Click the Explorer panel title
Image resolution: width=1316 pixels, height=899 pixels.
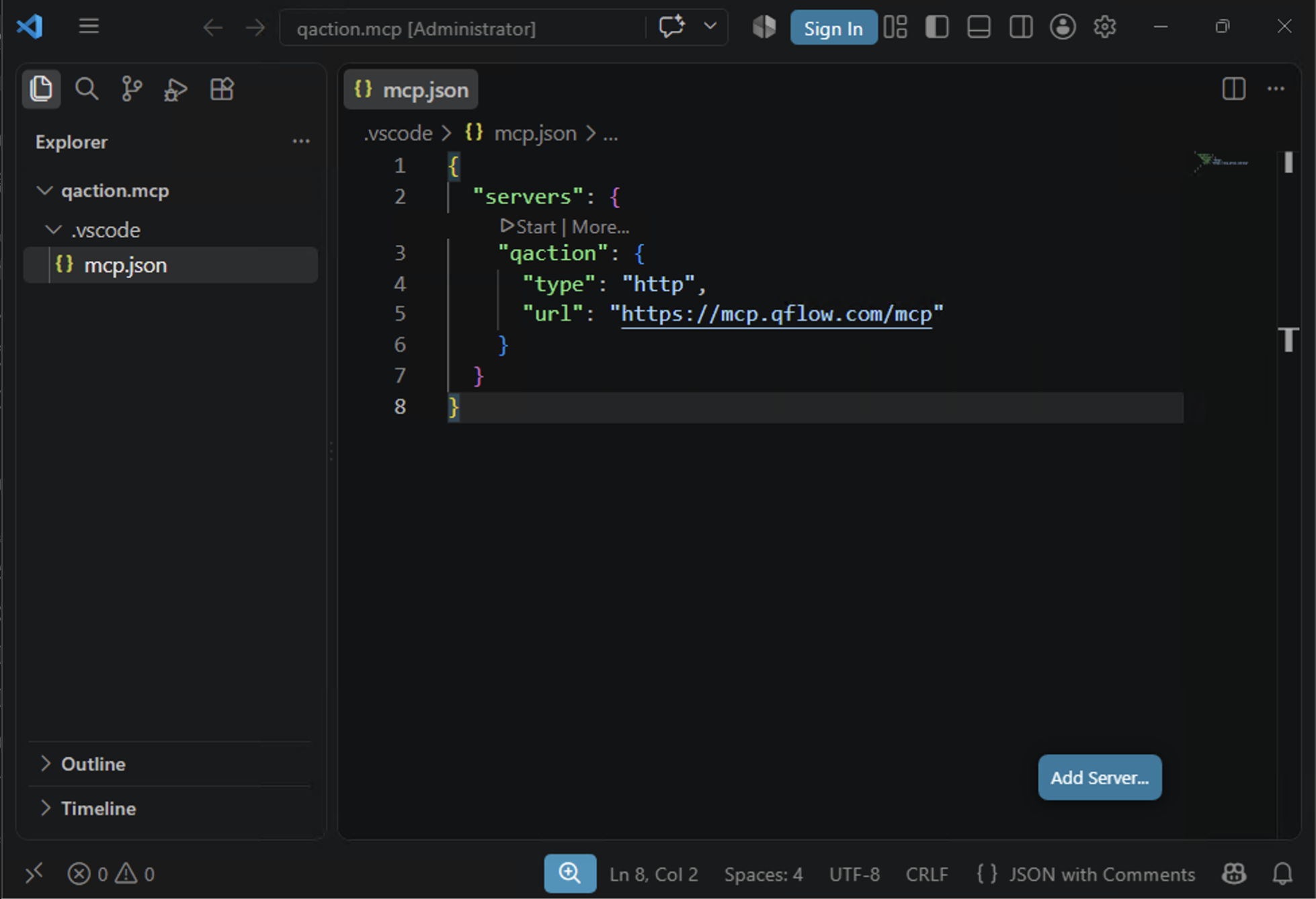click(71, 142)
